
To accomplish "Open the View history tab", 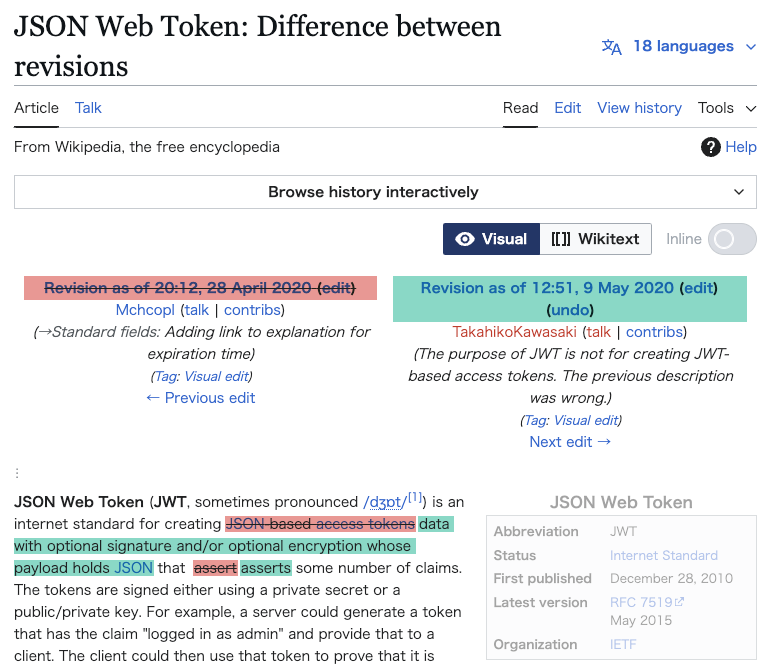I will (639, 108).
